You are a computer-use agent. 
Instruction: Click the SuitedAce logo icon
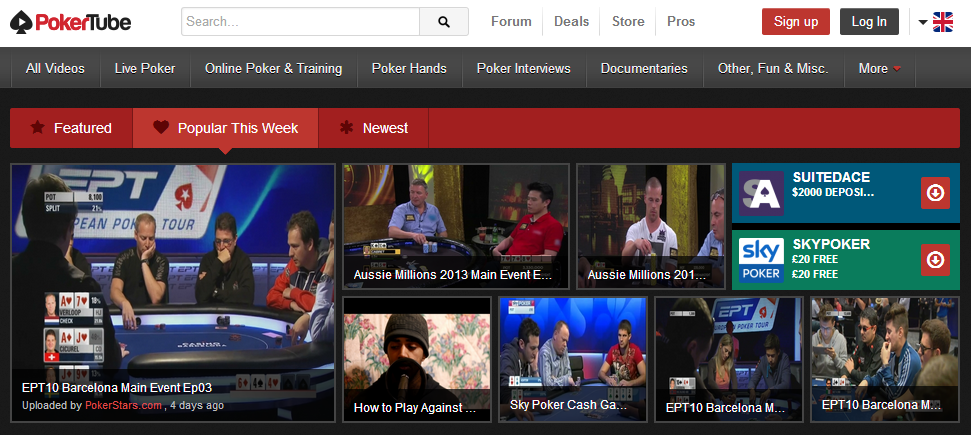pos(761,194)
